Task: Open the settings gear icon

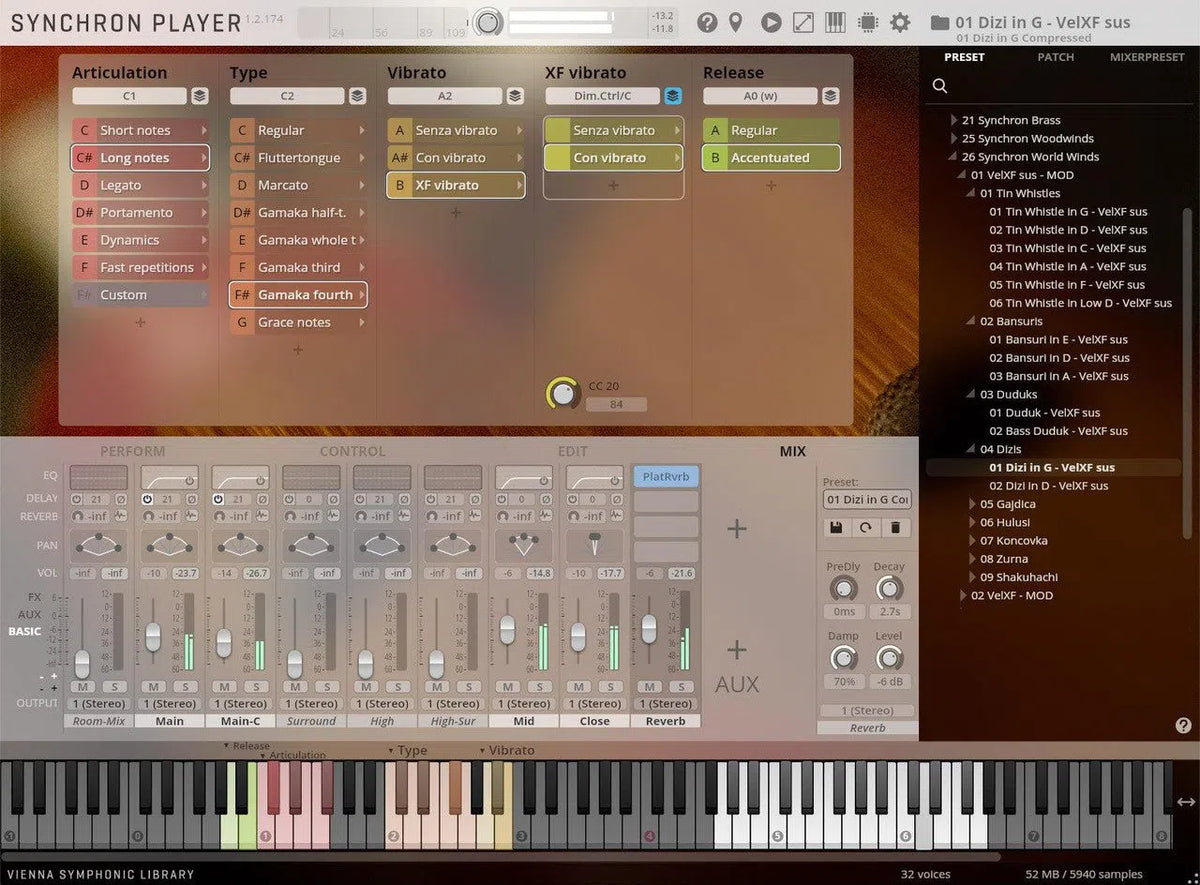Action: [900, 22]
